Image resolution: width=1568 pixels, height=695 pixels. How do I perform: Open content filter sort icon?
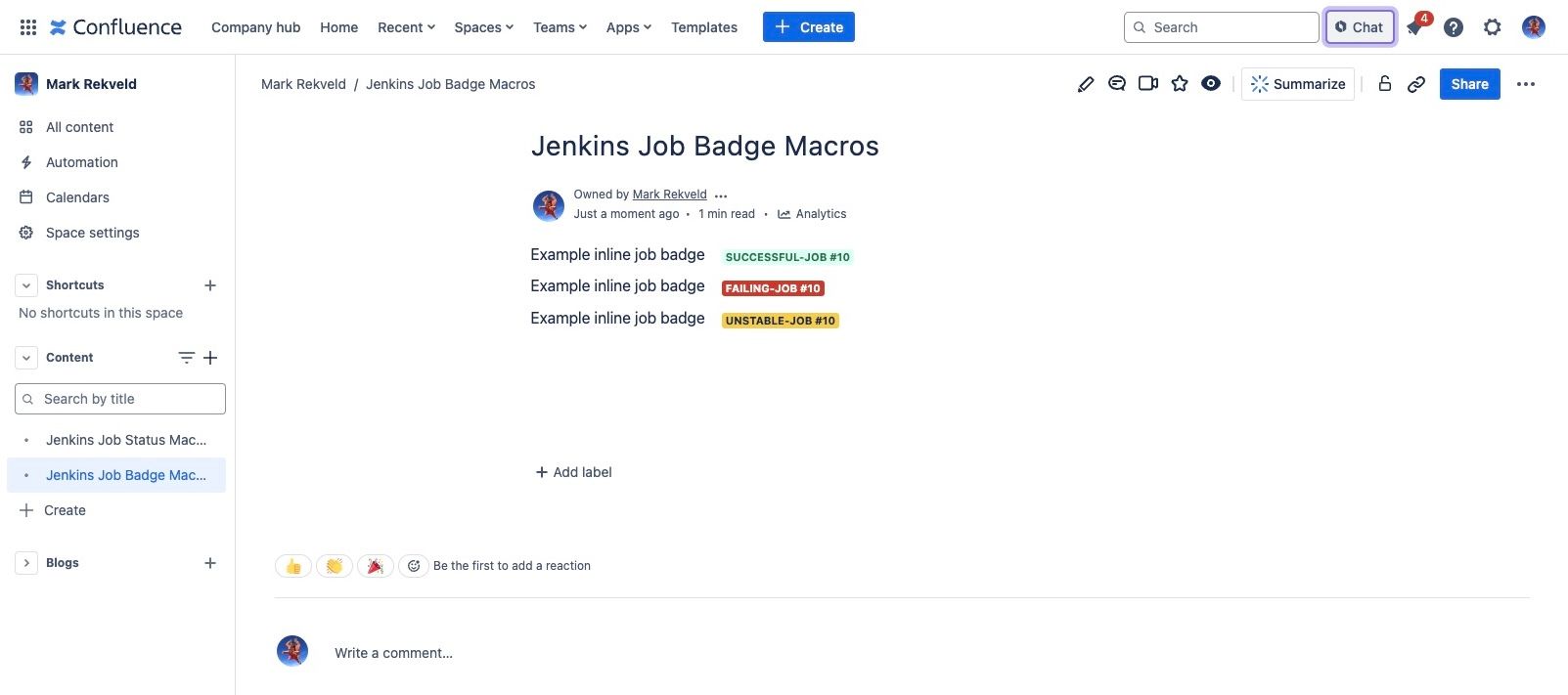(186, 358)
